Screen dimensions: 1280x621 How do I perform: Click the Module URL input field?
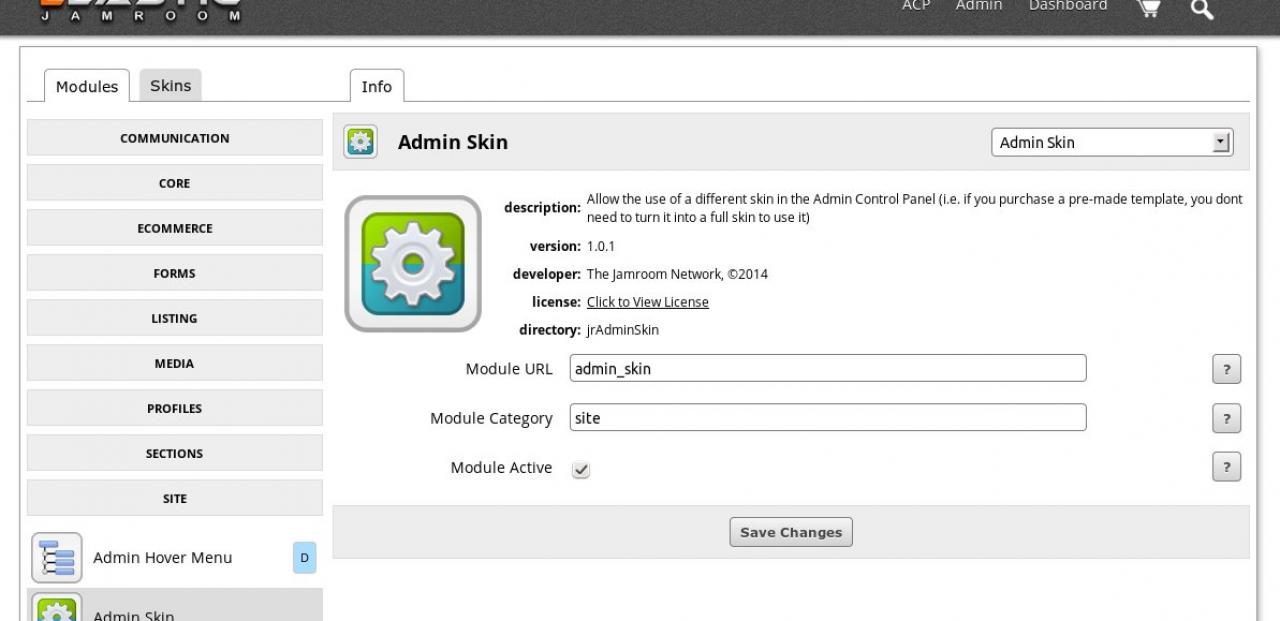tap(827, 368)
